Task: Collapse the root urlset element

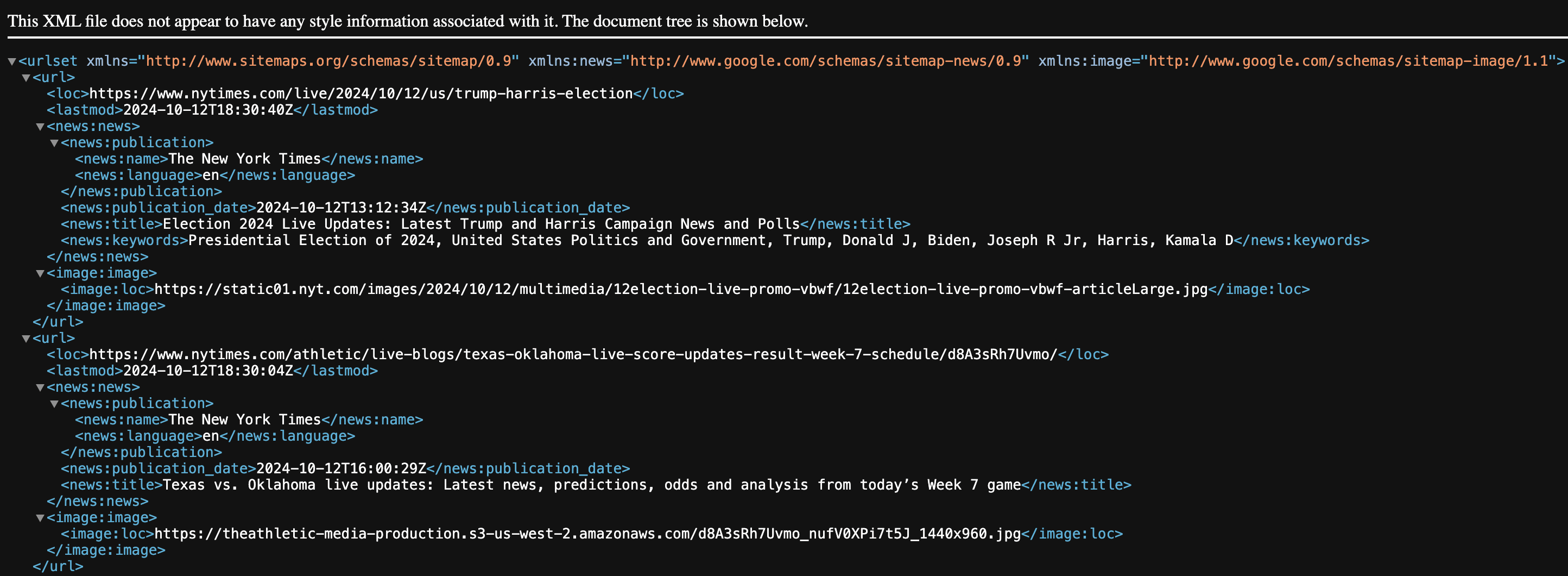Action: (11, 61)
